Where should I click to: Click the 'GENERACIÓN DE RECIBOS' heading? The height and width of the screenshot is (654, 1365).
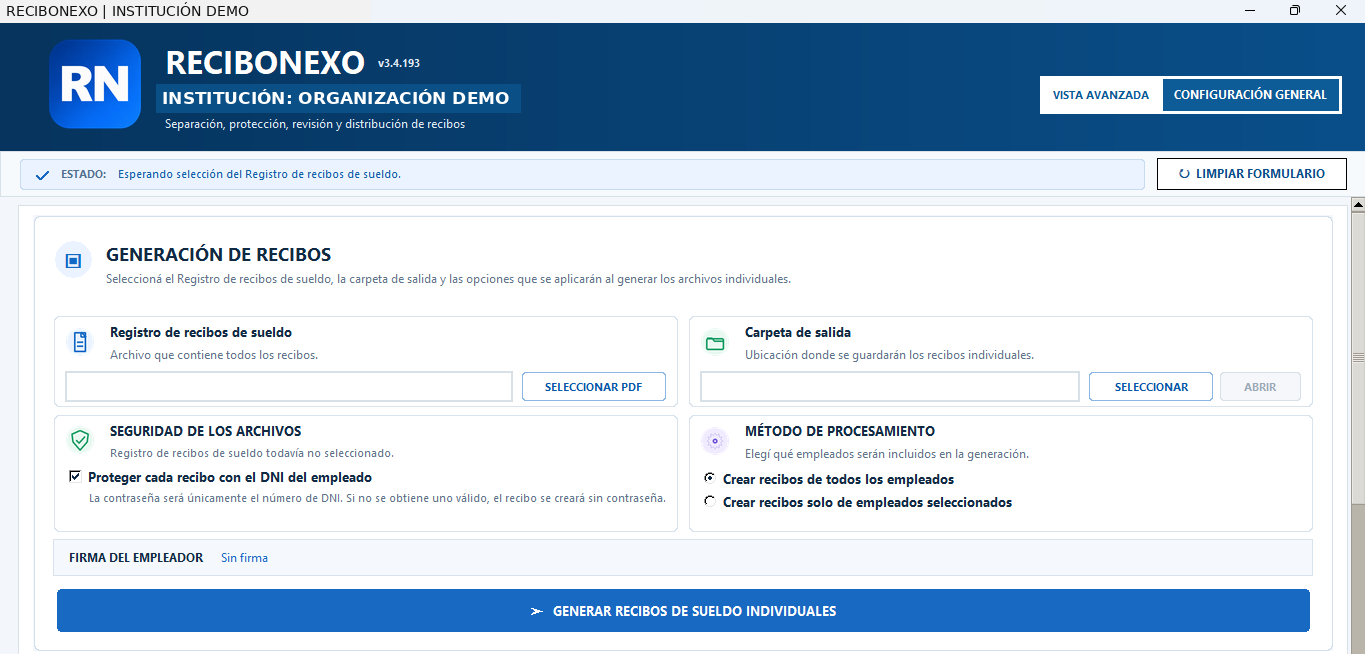tap(219, 255)
